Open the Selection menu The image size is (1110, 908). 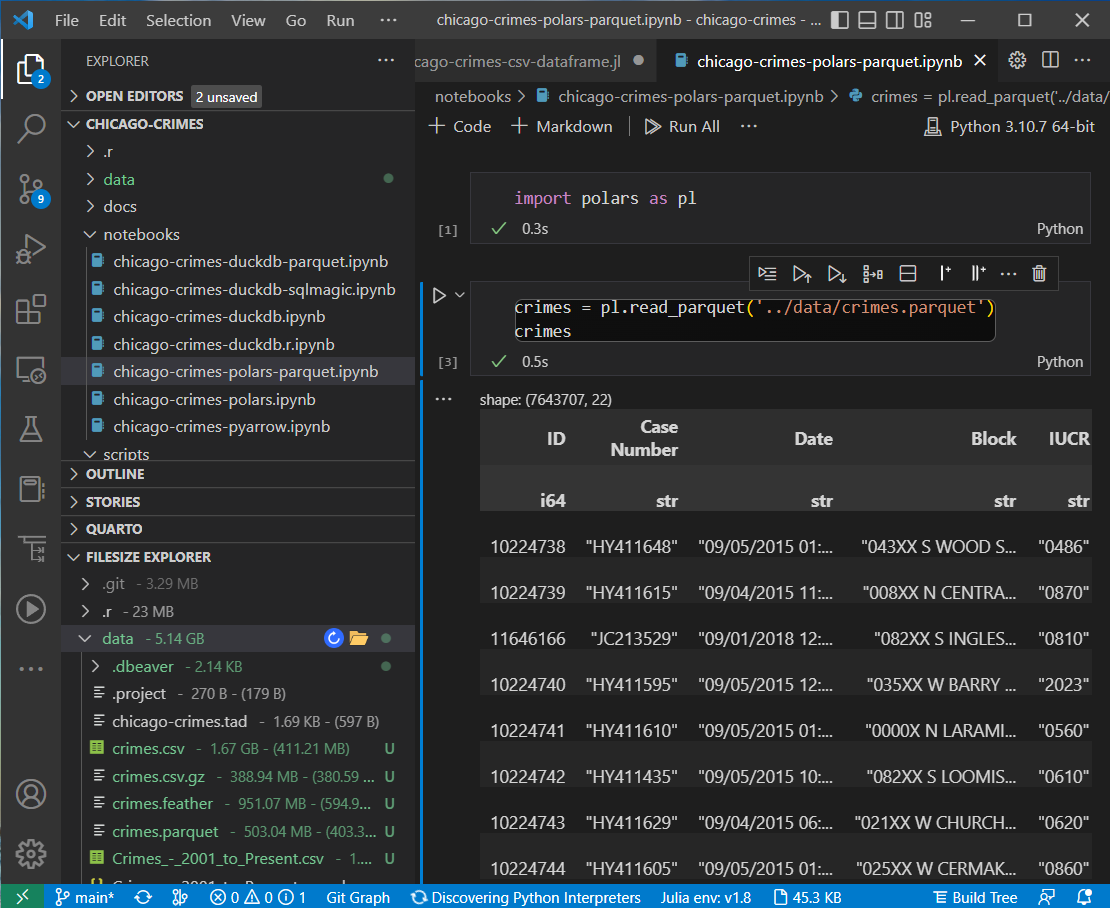coord(178,20)
